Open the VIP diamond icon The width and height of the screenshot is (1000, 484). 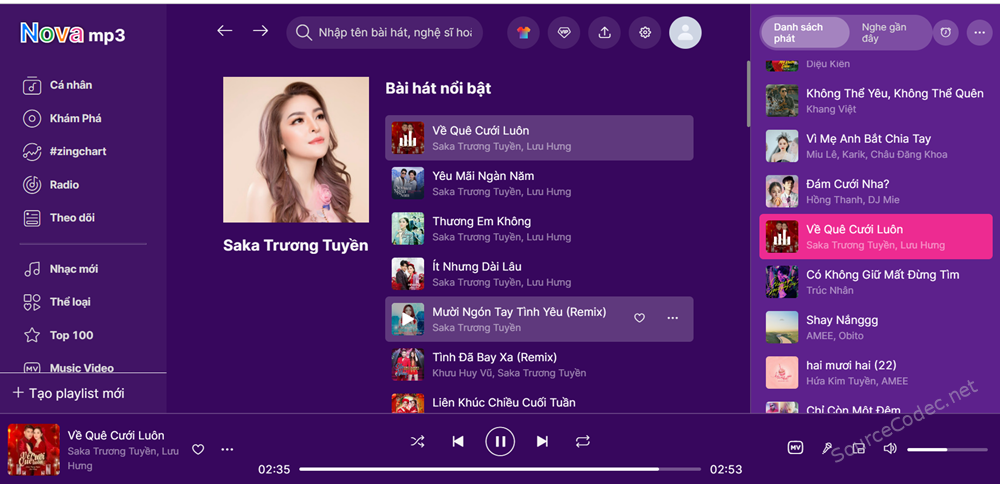(564, 33)
